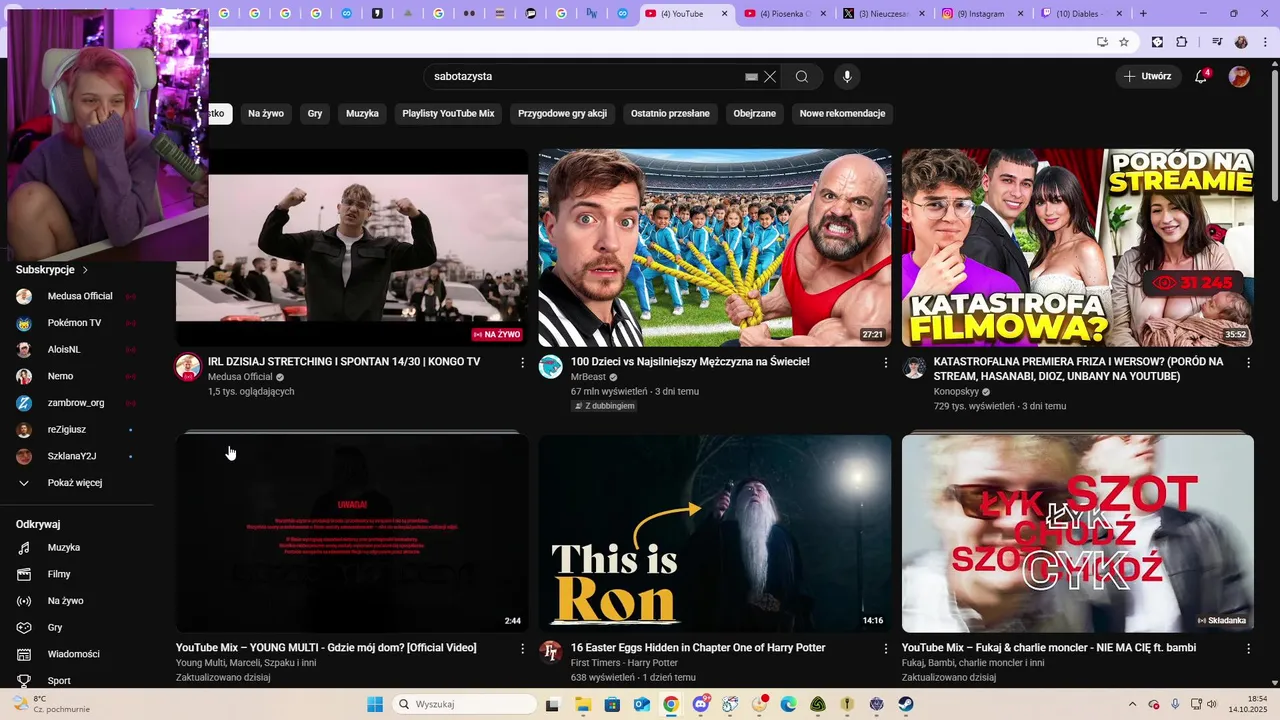Image resolution: width=1280 pixels, height=720 pixels.
Task: Open options menu for the Medusa Official live video
Action: 522,363
